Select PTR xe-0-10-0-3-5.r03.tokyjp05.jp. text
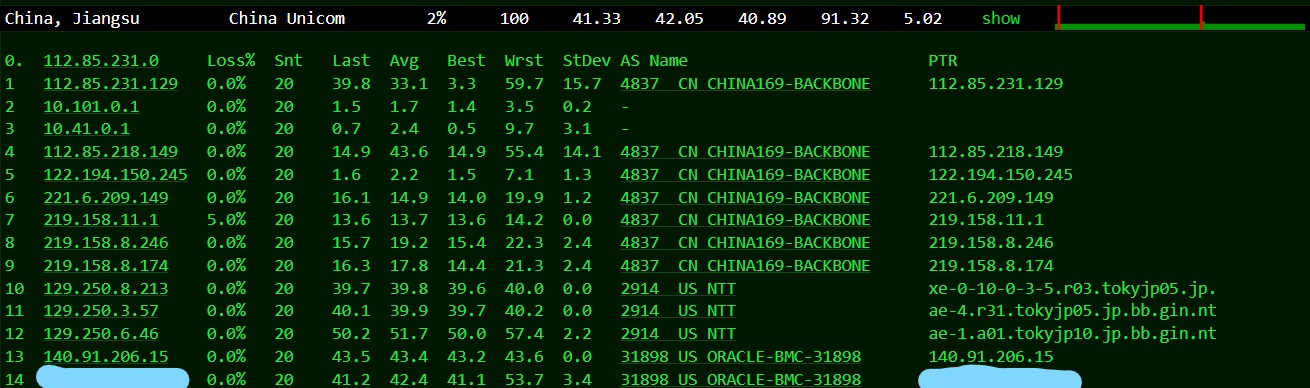Screen dimensions: 1310x388 (1072, 288)
